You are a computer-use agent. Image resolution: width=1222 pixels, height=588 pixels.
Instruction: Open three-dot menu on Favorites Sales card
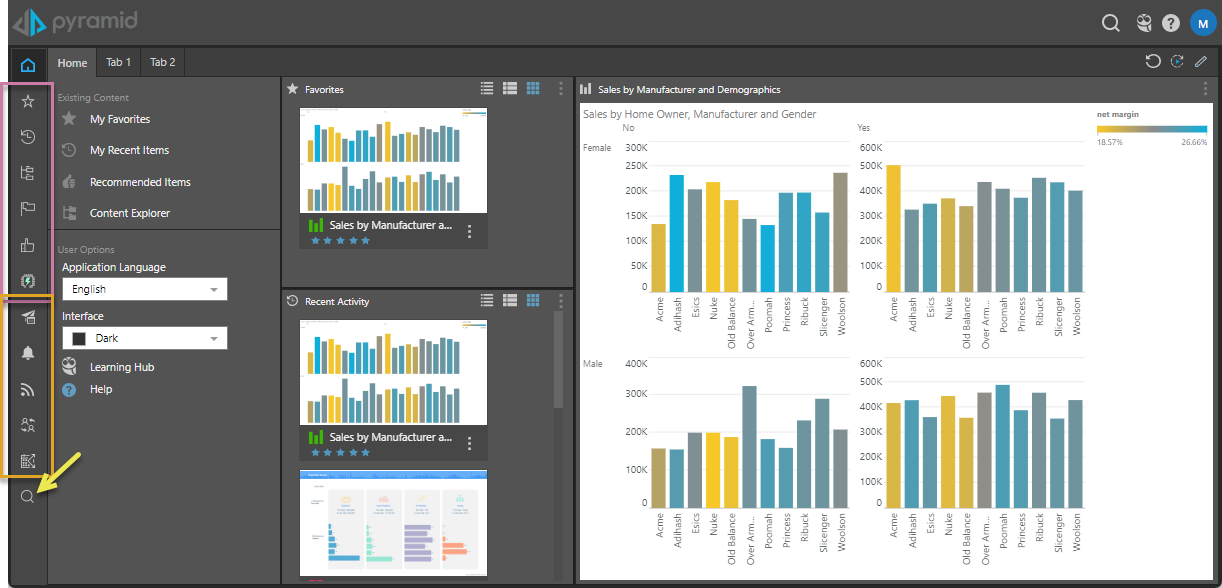pyautogui.click(x=469, y=231)
